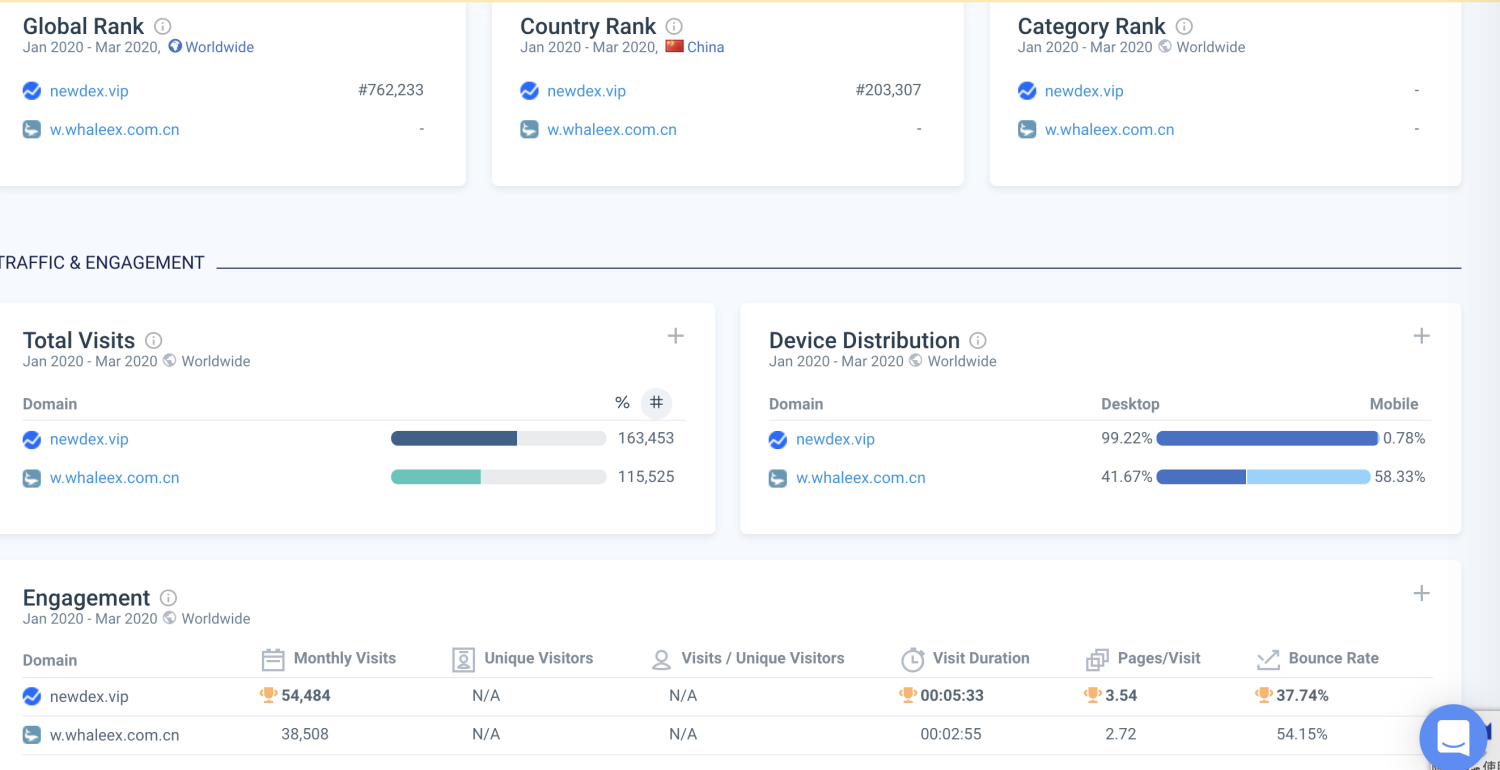Viewport: 1500px width, 770px height.
Task: Expand the Device Distribution card with plus icon
Action: (x=1421, y=336)
